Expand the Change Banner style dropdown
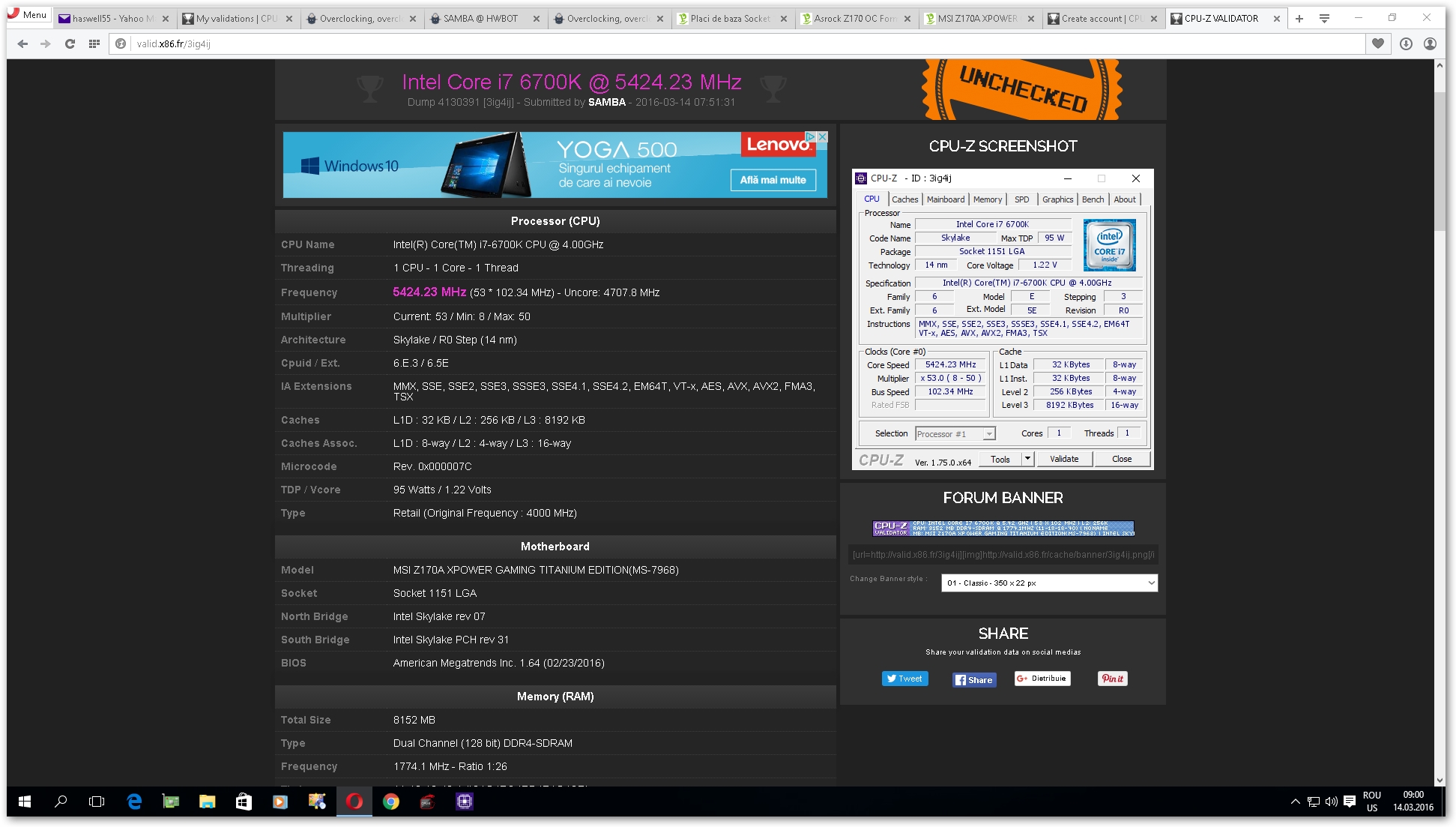 pyautogui.click(x=1049, y=583)
